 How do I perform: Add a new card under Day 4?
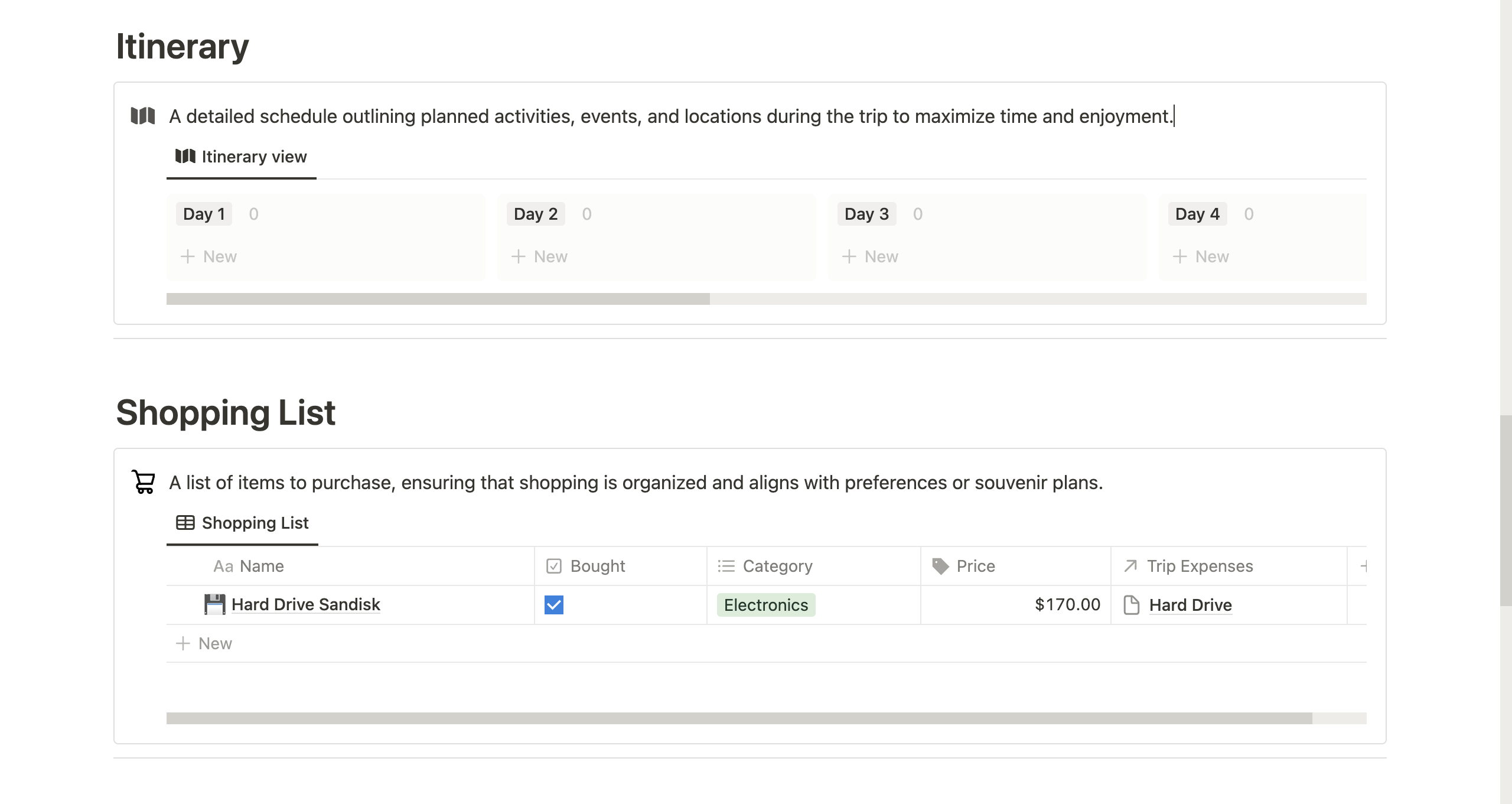point(1201,256)
